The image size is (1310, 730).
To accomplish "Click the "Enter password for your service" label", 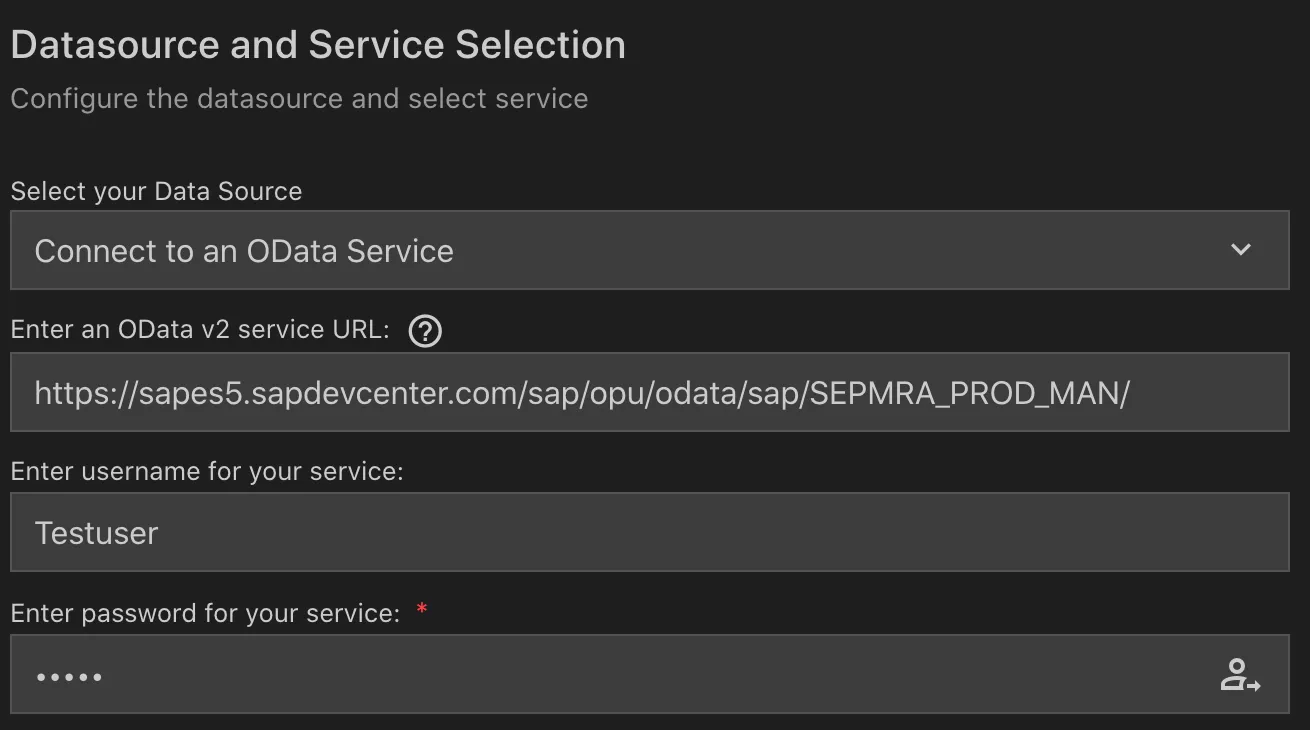I will [205, 612].
